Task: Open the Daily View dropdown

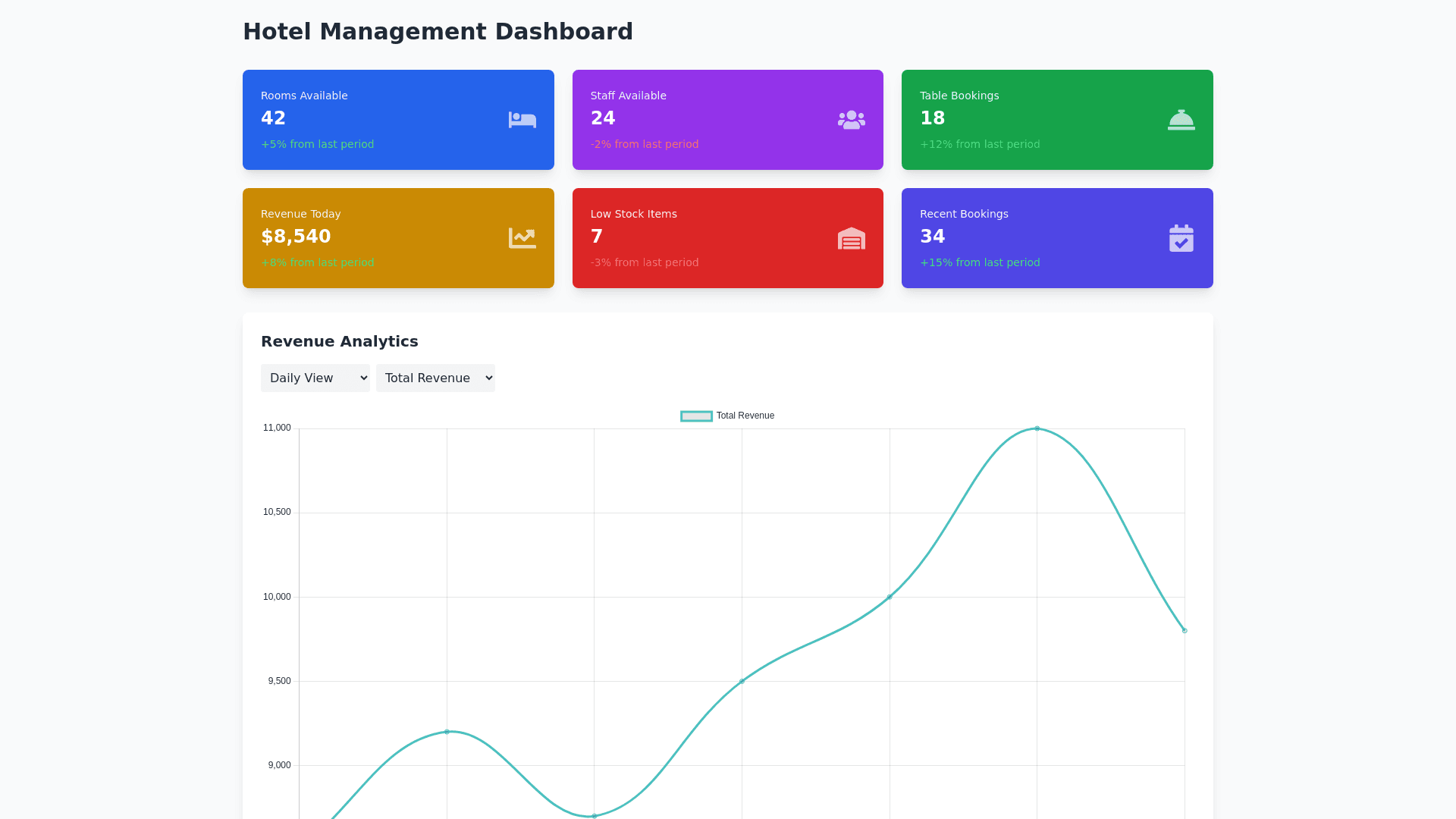Action: pyautogui.click(x=315, y=378)
